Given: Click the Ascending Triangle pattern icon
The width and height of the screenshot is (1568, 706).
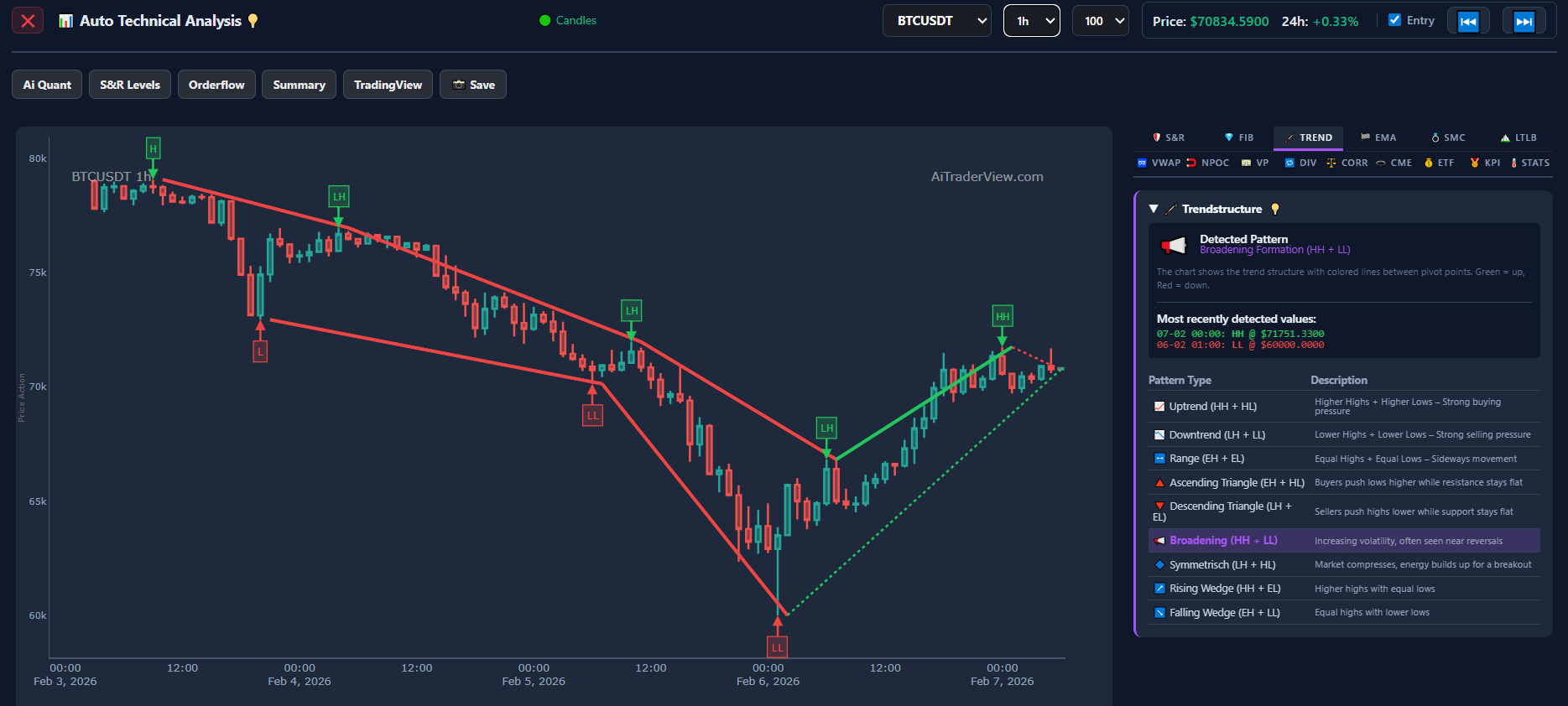Looking at the screenshot, I should pyautogui.click(x=1159, y=483).
